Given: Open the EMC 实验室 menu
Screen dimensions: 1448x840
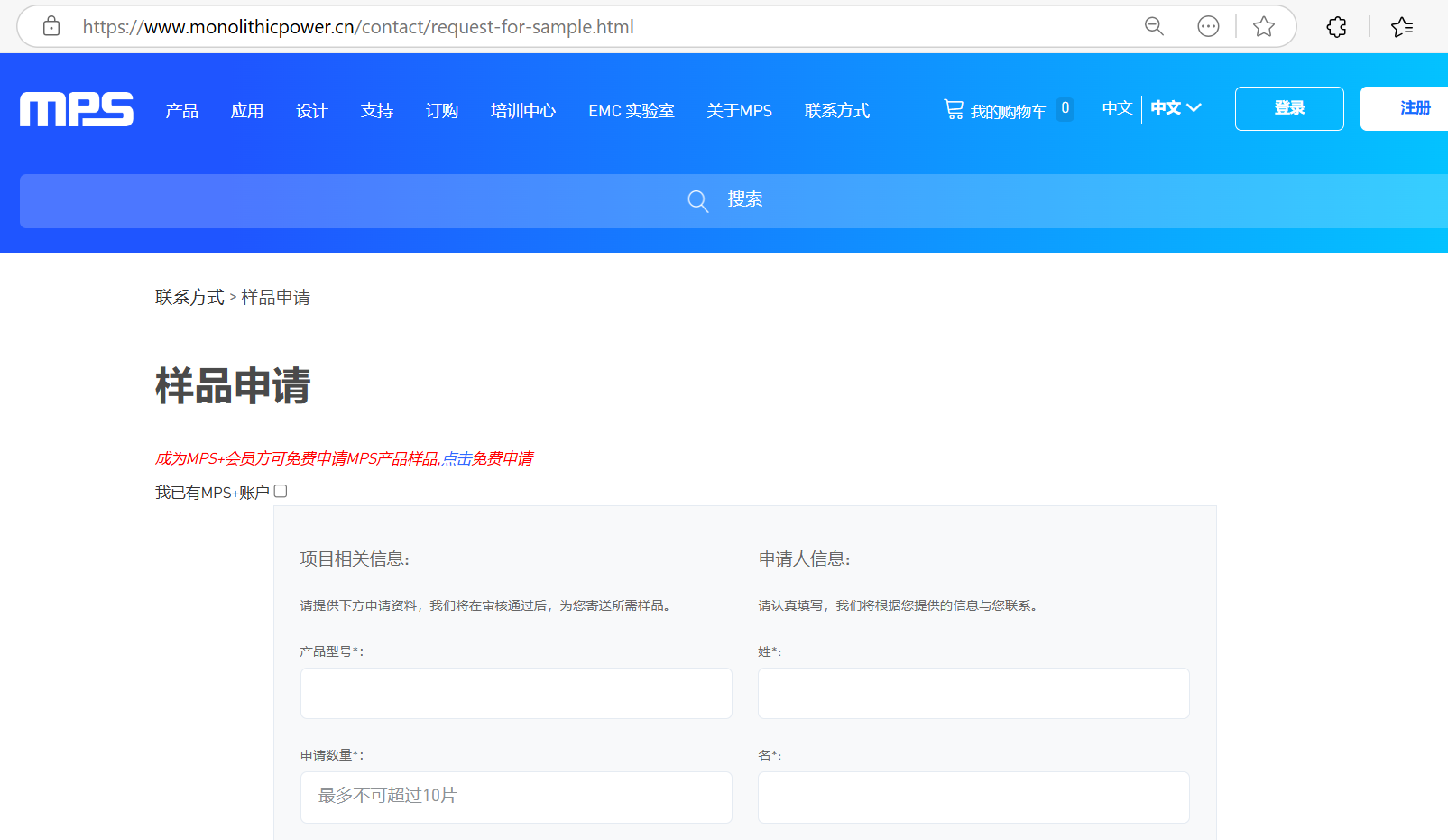Looking at the screenshot, I should coord(632,110).
